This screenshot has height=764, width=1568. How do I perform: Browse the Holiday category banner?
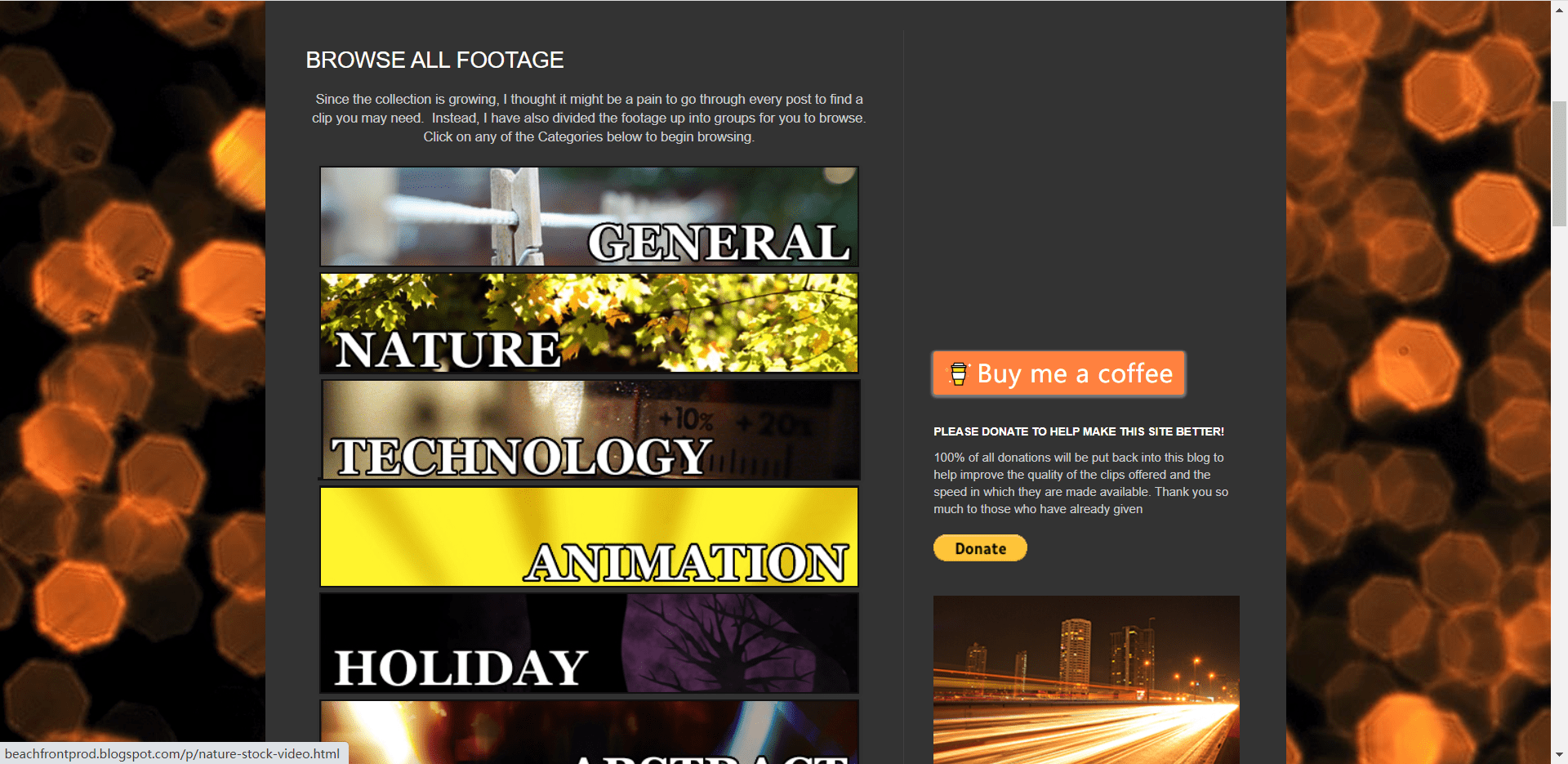[589, 644]
